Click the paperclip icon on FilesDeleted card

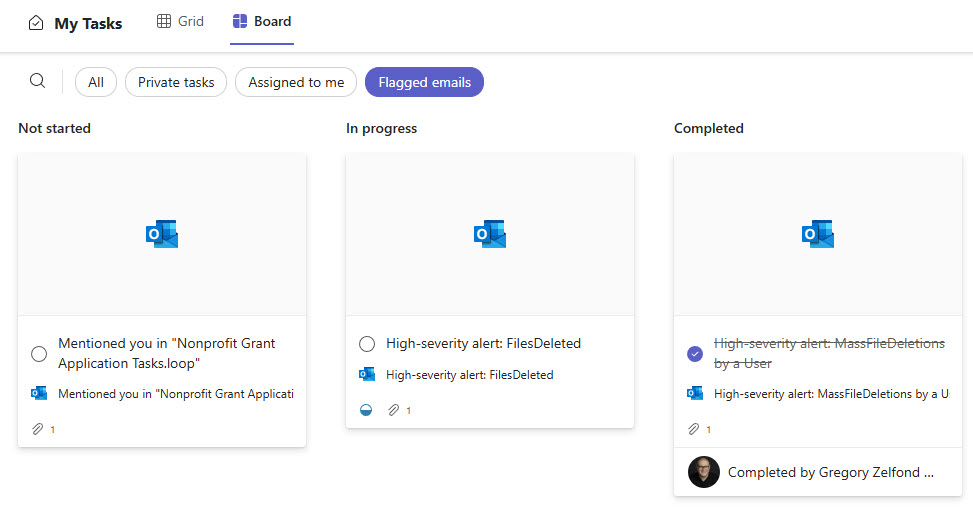coord(394,410)
